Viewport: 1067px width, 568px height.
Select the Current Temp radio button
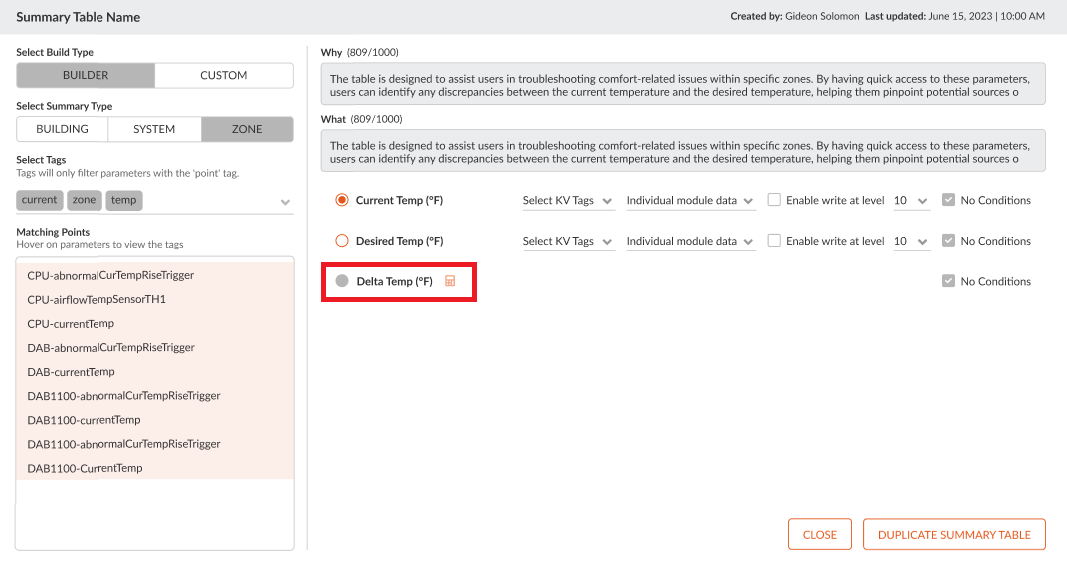[342, 200]
